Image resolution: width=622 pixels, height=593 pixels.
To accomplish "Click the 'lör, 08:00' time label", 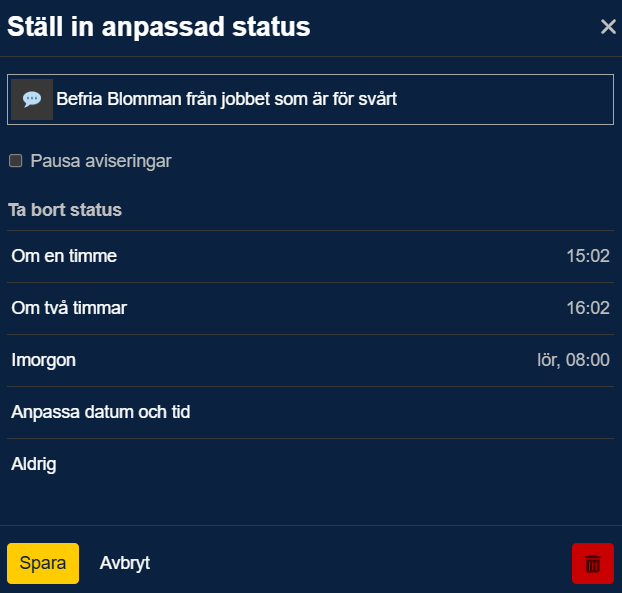I will click(573, 360).
